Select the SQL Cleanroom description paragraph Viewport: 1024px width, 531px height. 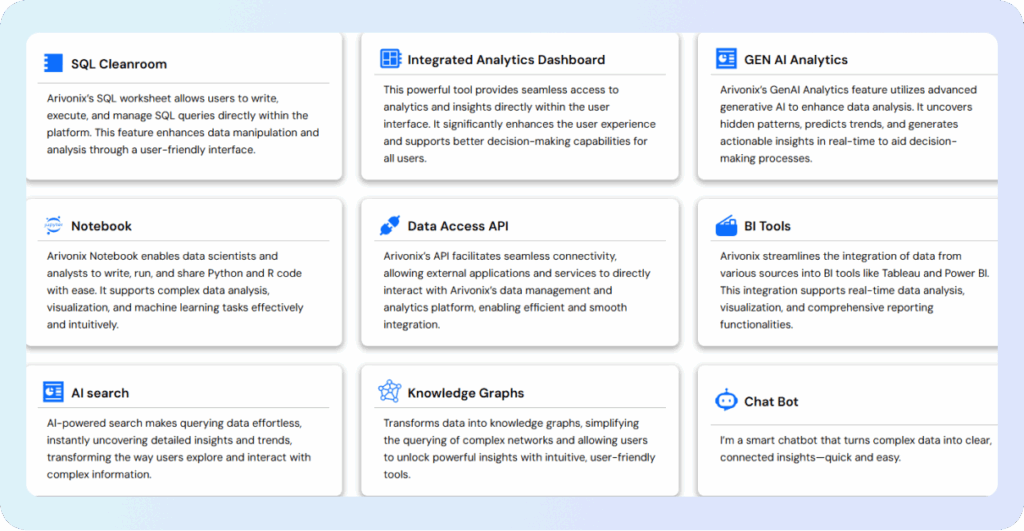click(x=183, y=124)
